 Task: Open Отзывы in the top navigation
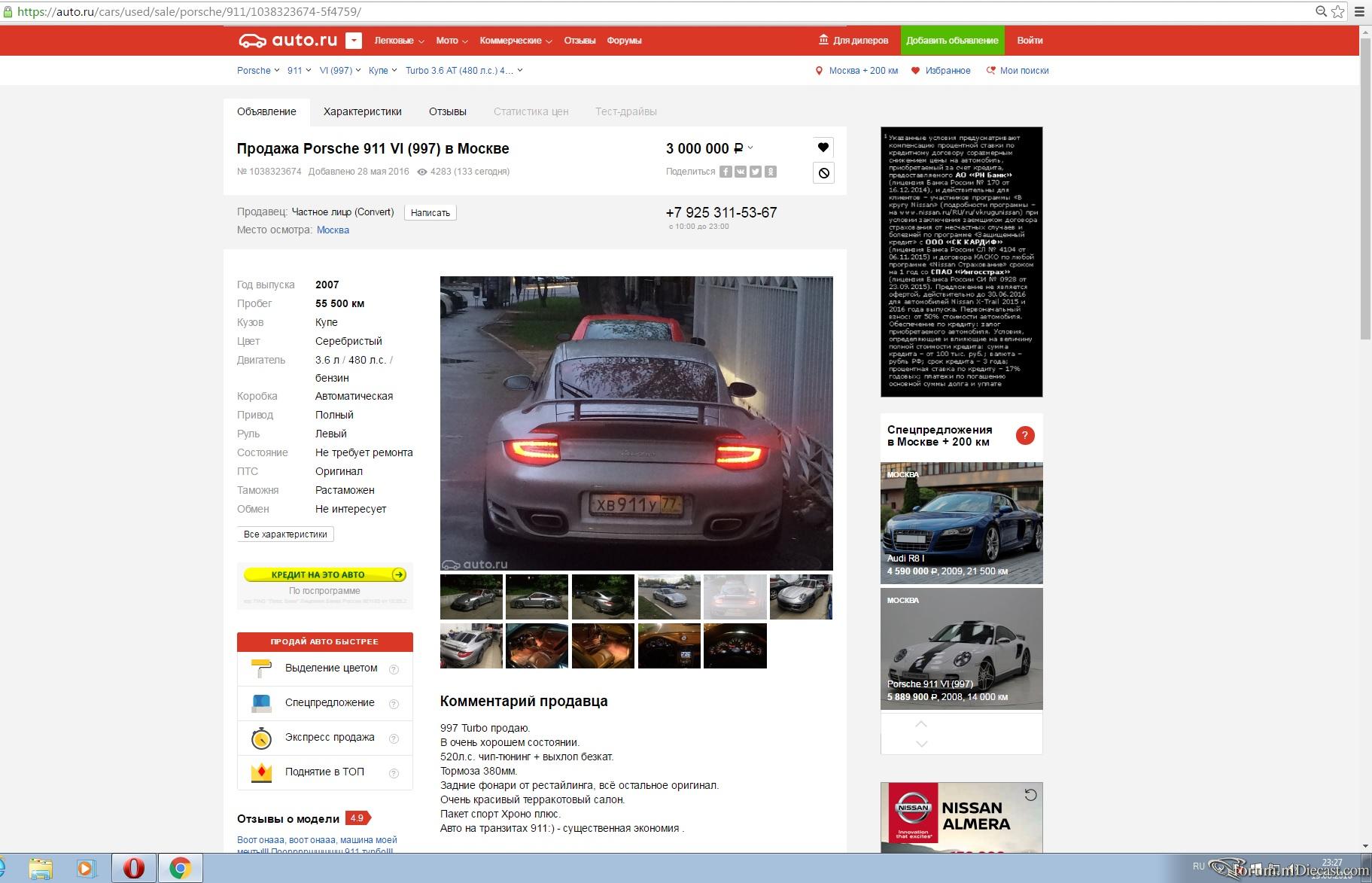pyautogui.click(x=580, y=41)
